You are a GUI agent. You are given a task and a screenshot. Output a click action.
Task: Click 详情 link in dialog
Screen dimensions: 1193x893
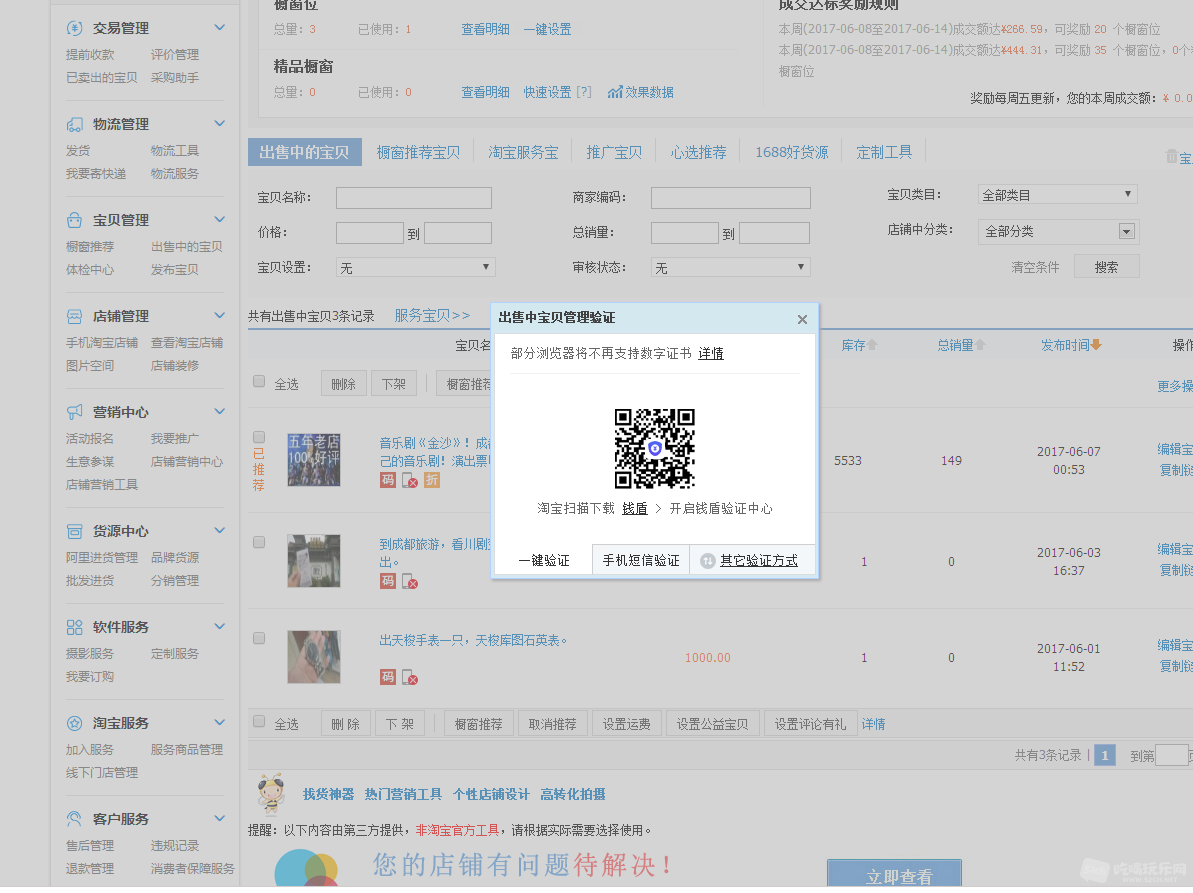[711, 354]
